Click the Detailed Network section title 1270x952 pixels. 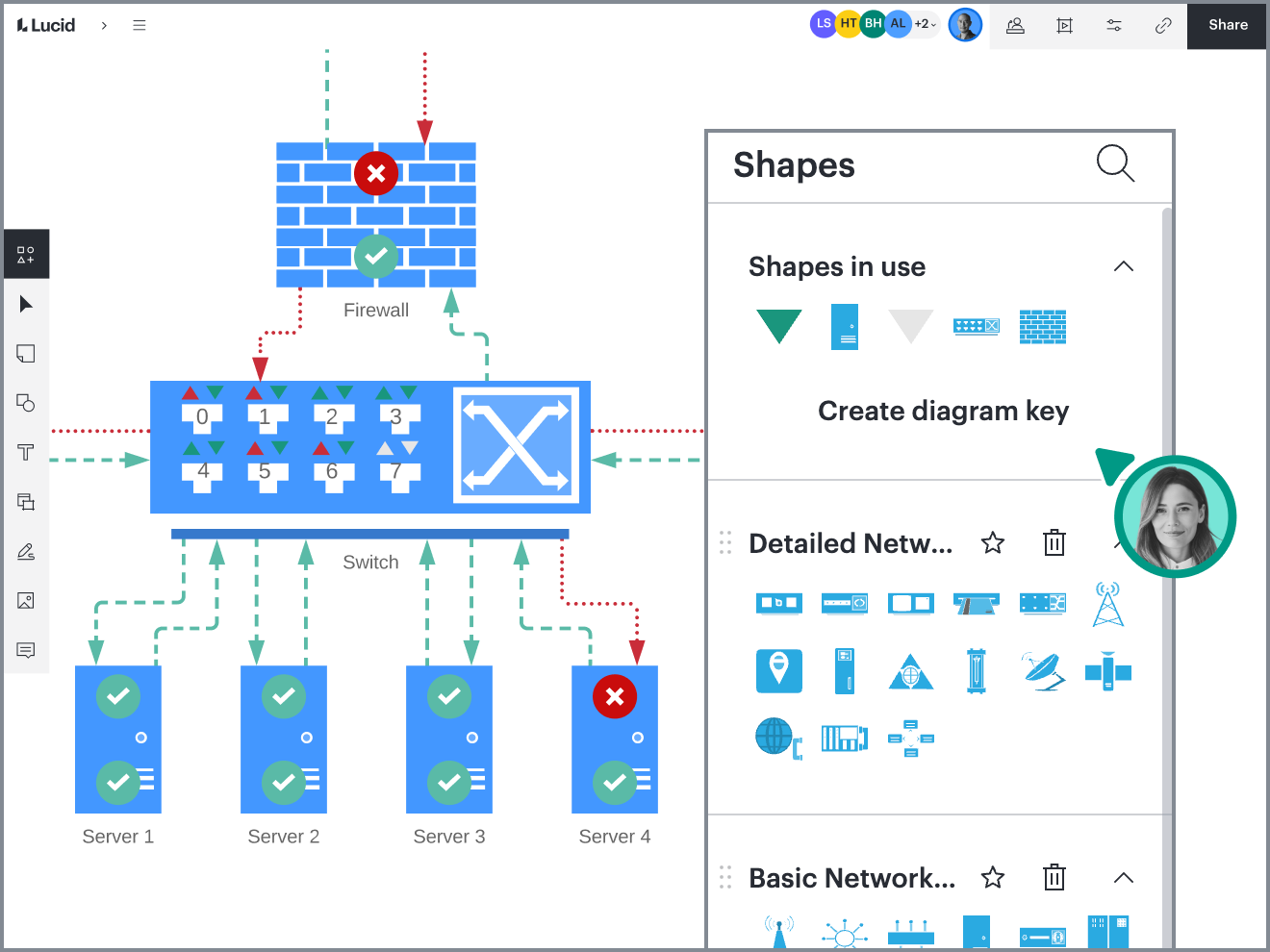[851, 543]
